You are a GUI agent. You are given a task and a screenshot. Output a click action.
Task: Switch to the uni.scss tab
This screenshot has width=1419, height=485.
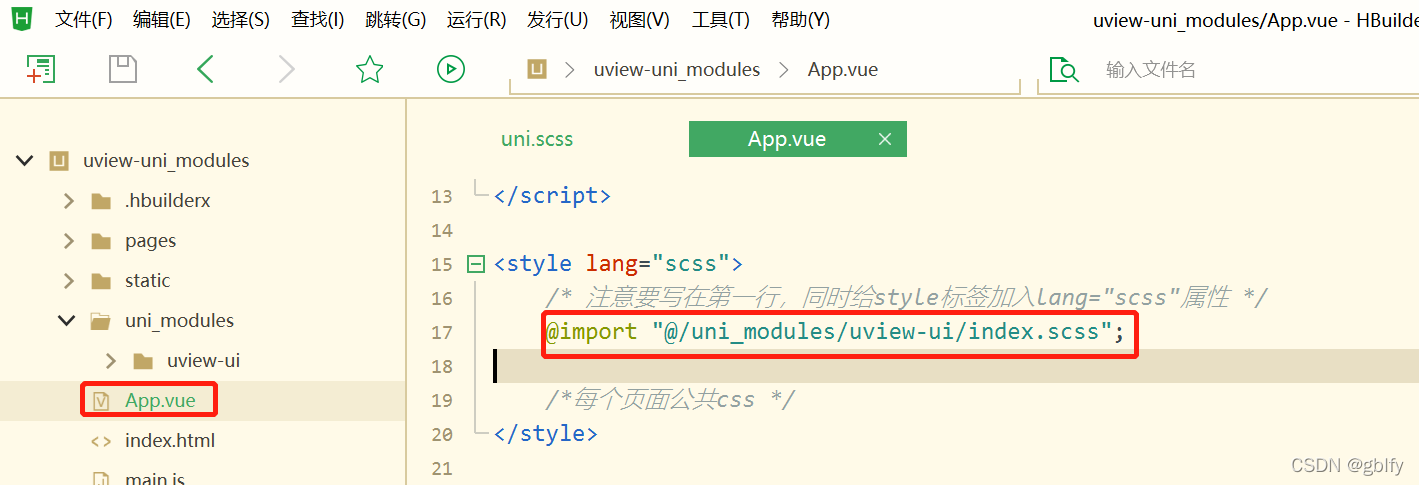click(x=537, y=139)
